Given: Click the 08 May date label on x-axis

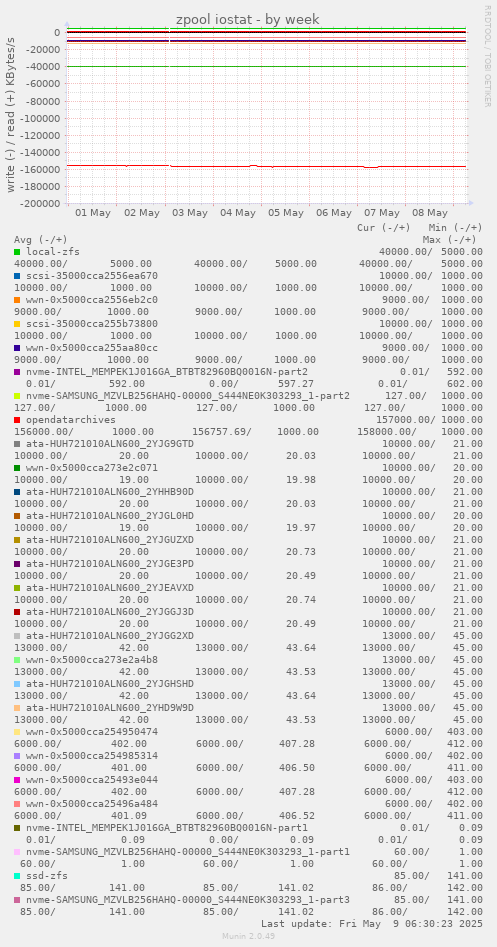Looking at the screenshot, I should pos(429,213).
